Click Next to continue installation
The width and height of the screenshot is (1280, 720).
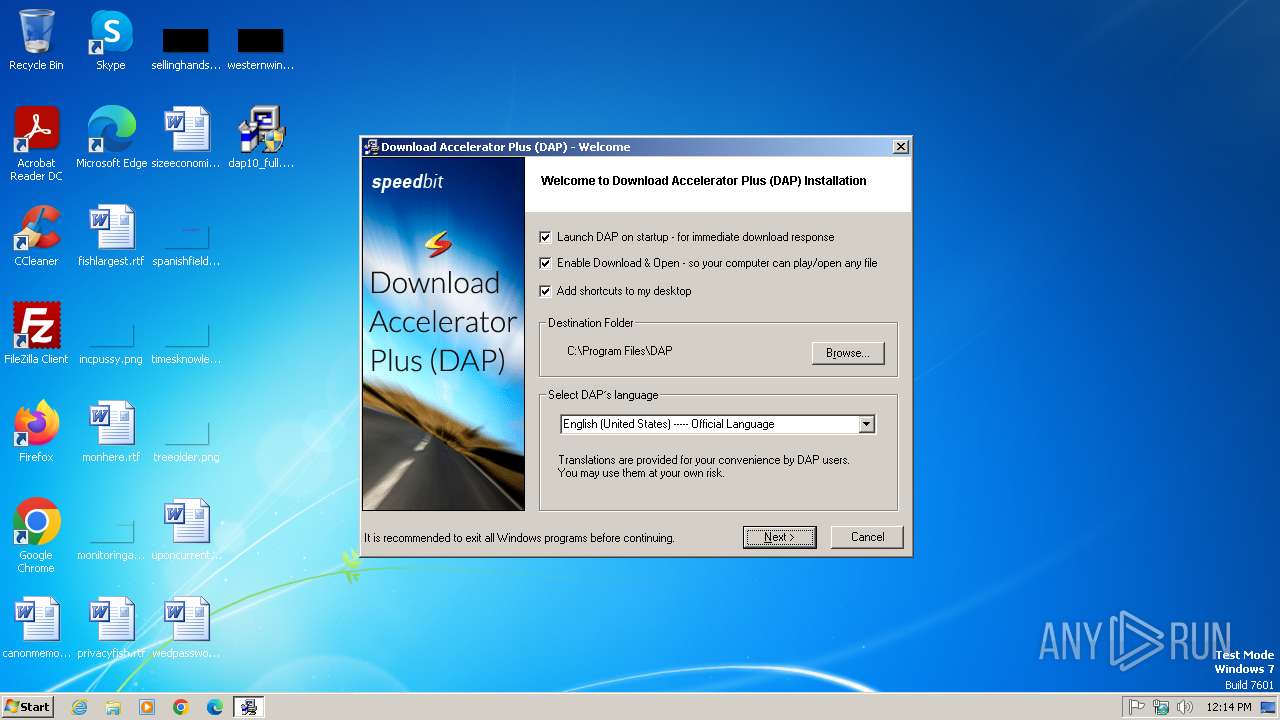(780, 537)
